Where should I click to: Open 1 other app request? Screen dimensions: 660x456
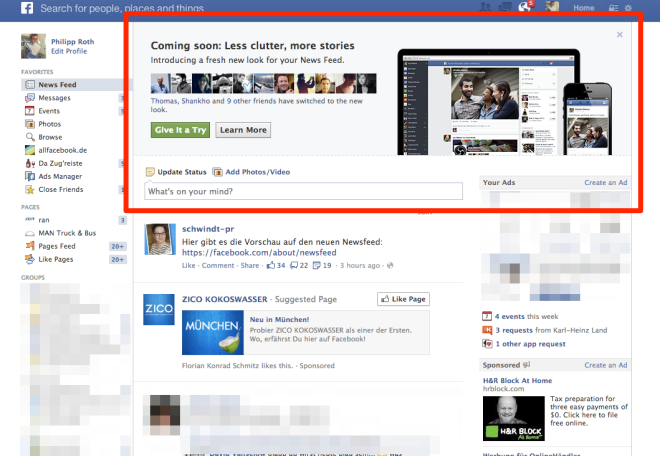[530, 344]
